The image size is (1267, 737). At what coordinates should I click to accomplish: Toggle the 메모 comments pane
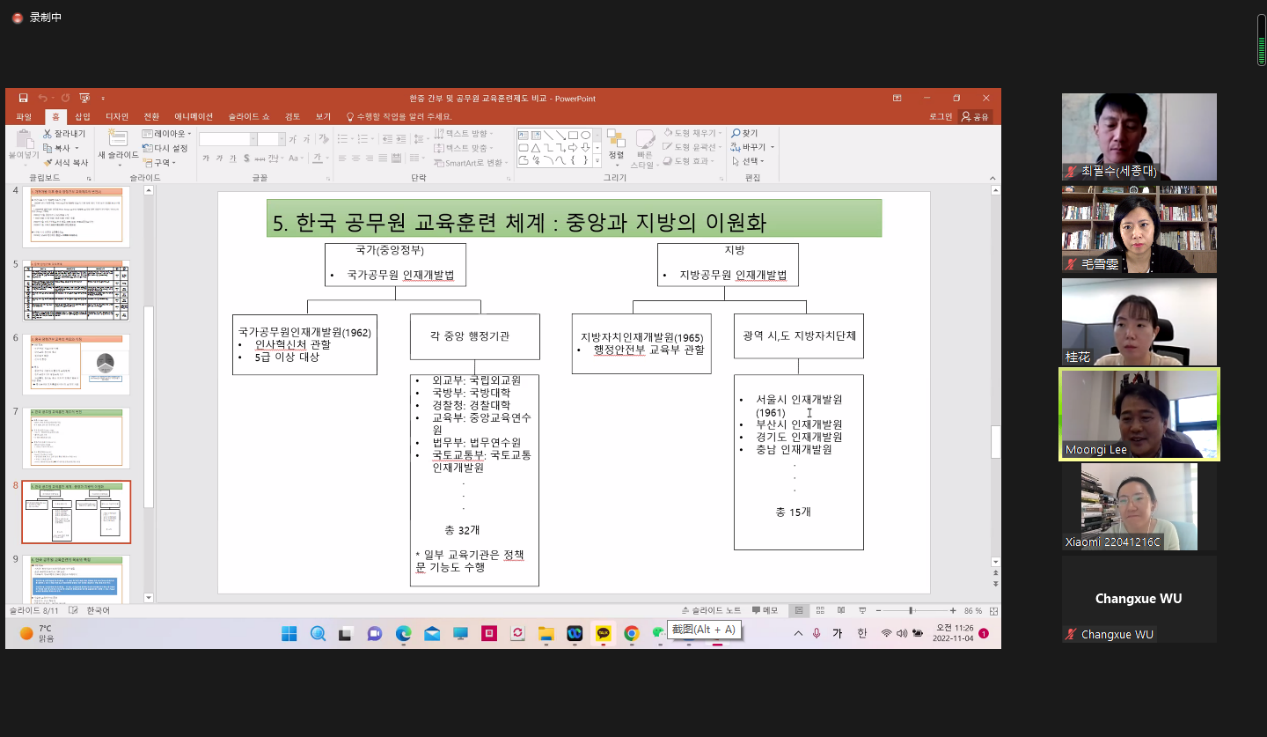(765, 610)
